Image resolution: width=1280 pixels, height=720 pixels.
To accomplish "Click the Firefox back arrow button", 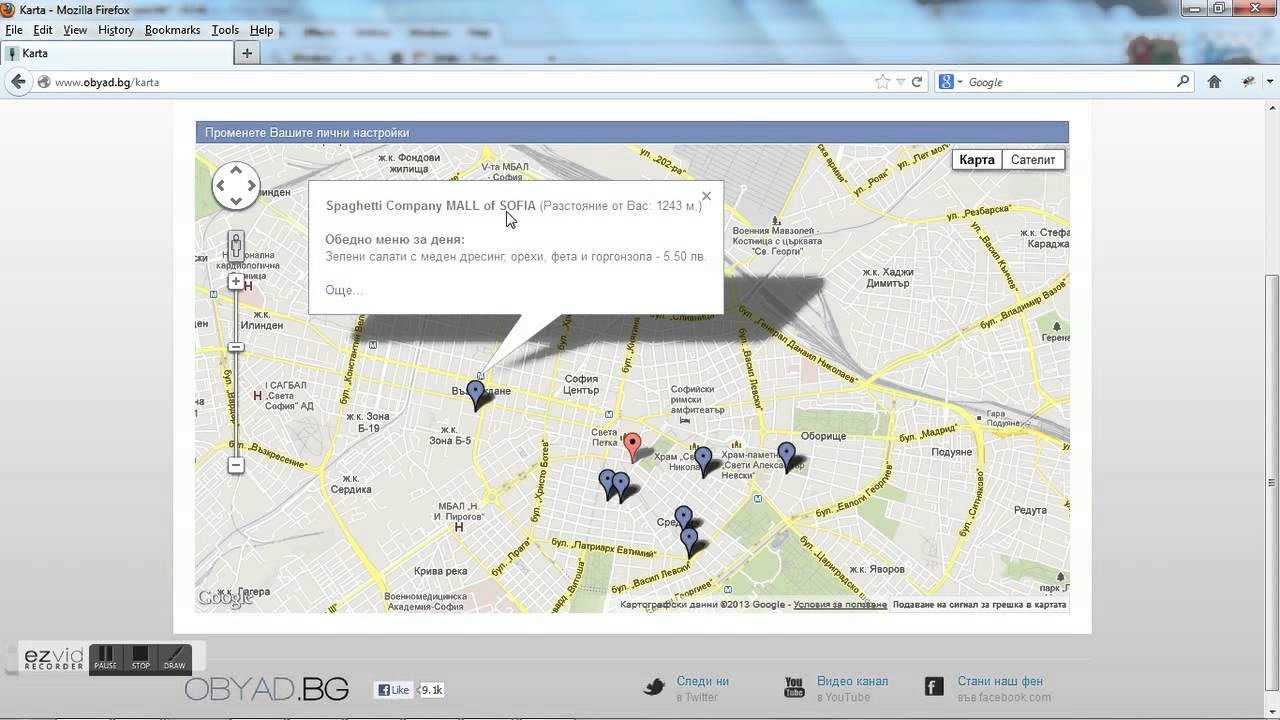I will click(x=18, y=82).
